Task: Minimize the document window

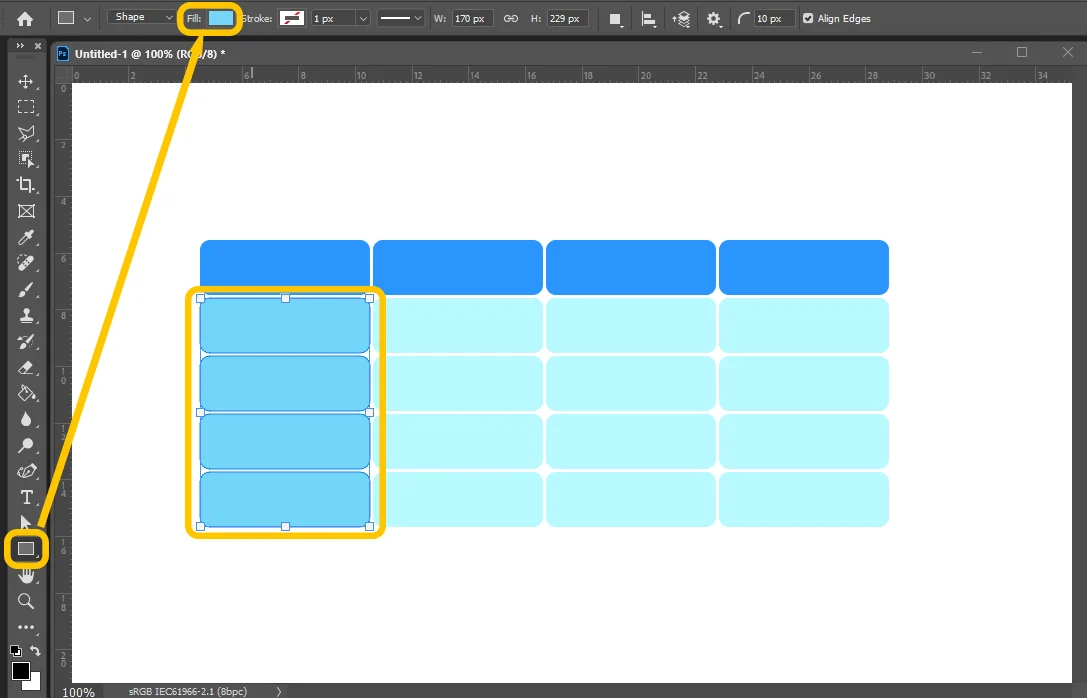Action: click(x=977, y=52)
